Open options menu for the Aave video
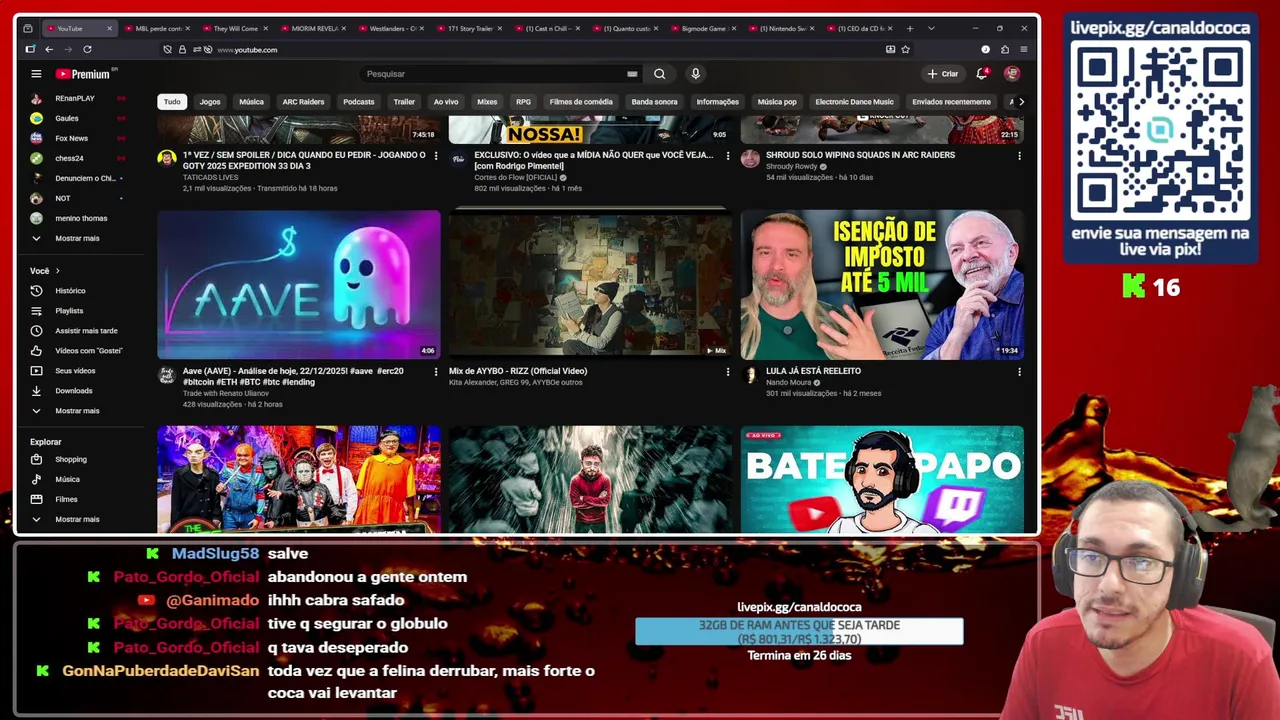This screenshot has height=720, width=1280. point(436,372)
